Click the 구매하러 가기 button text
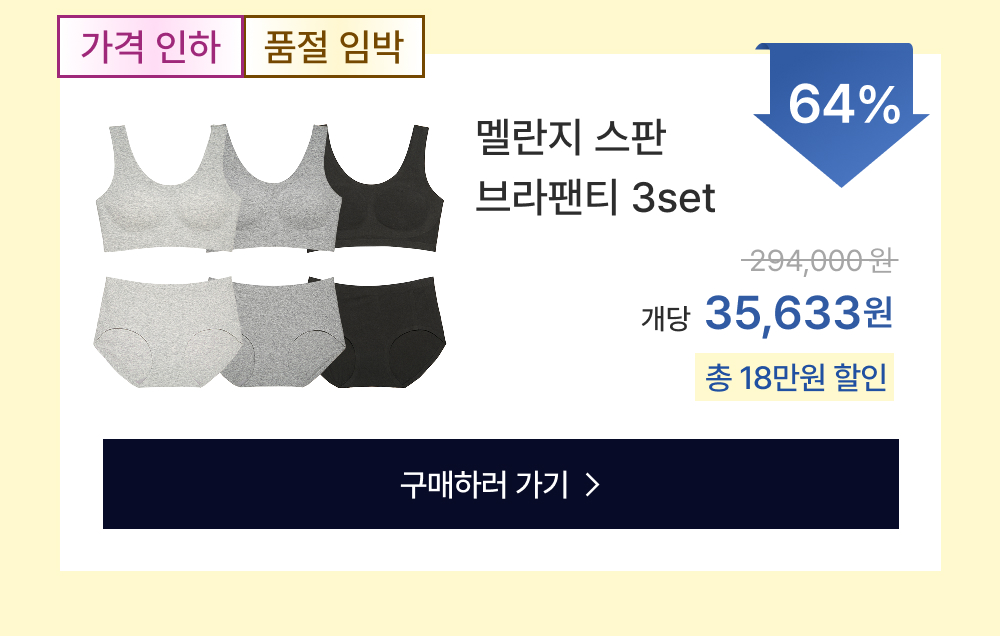 point(484,485)
